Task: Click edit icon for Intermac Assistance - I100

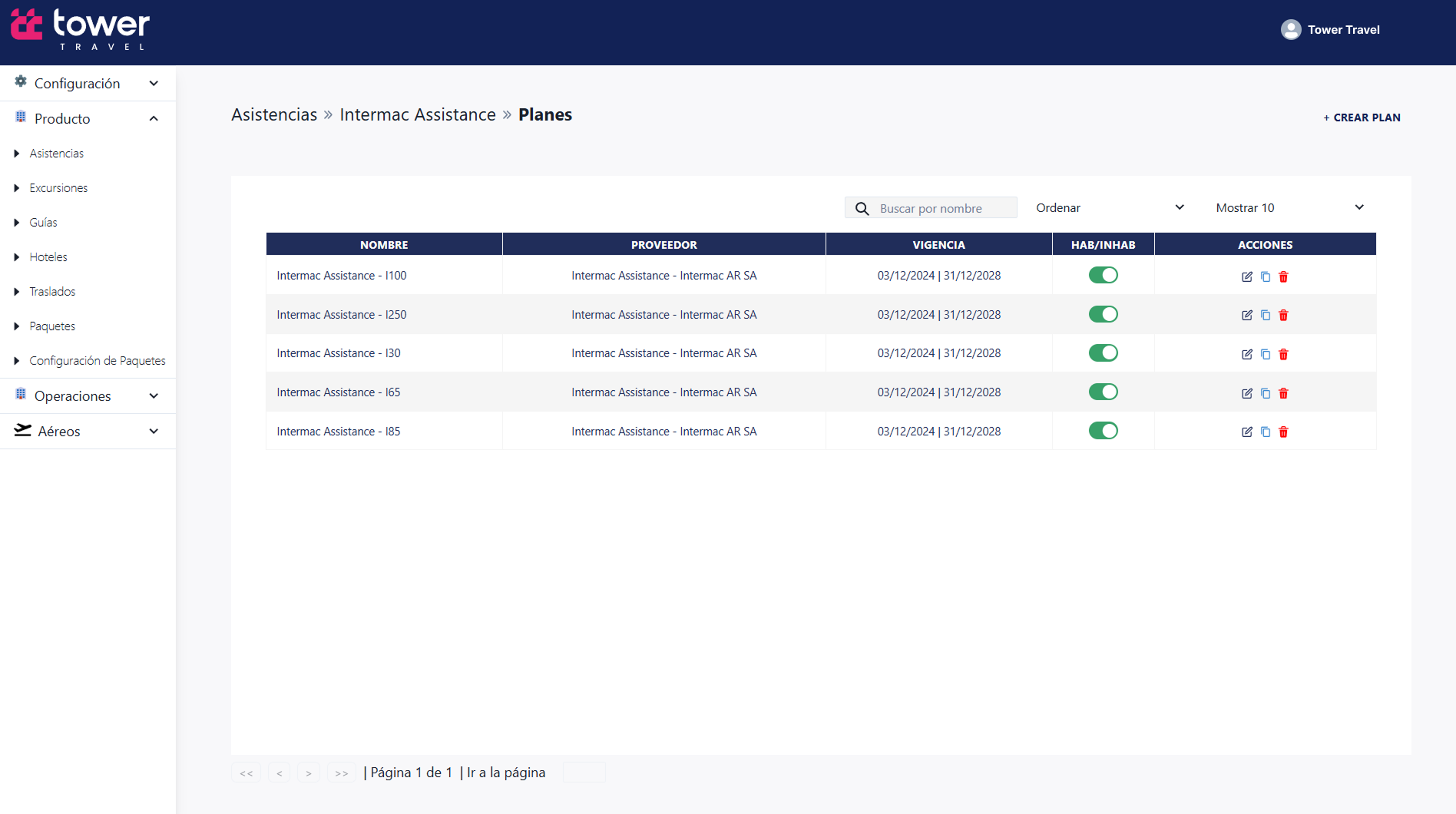Action: 1246,276
